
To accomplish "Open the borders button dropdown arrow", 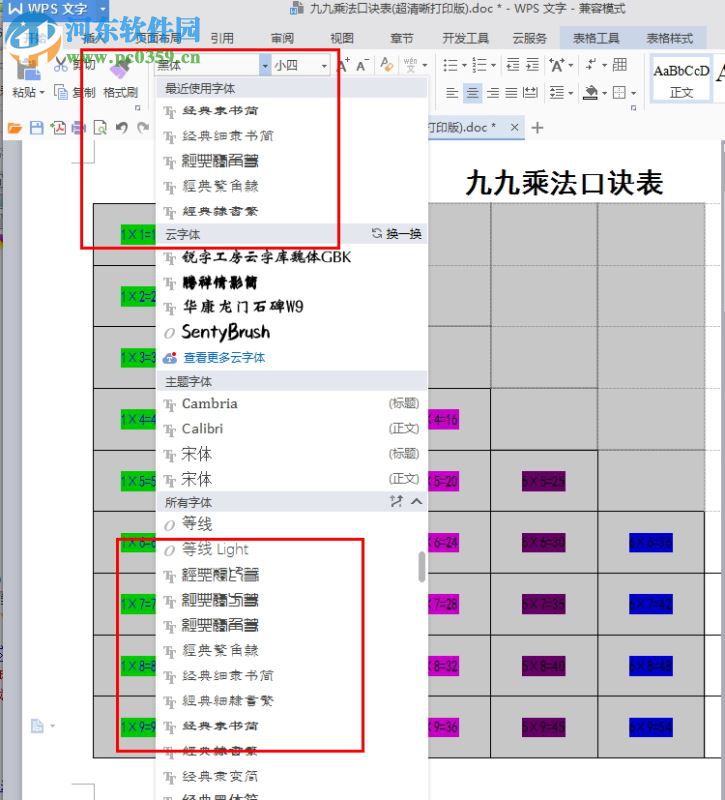I will 633,93.
